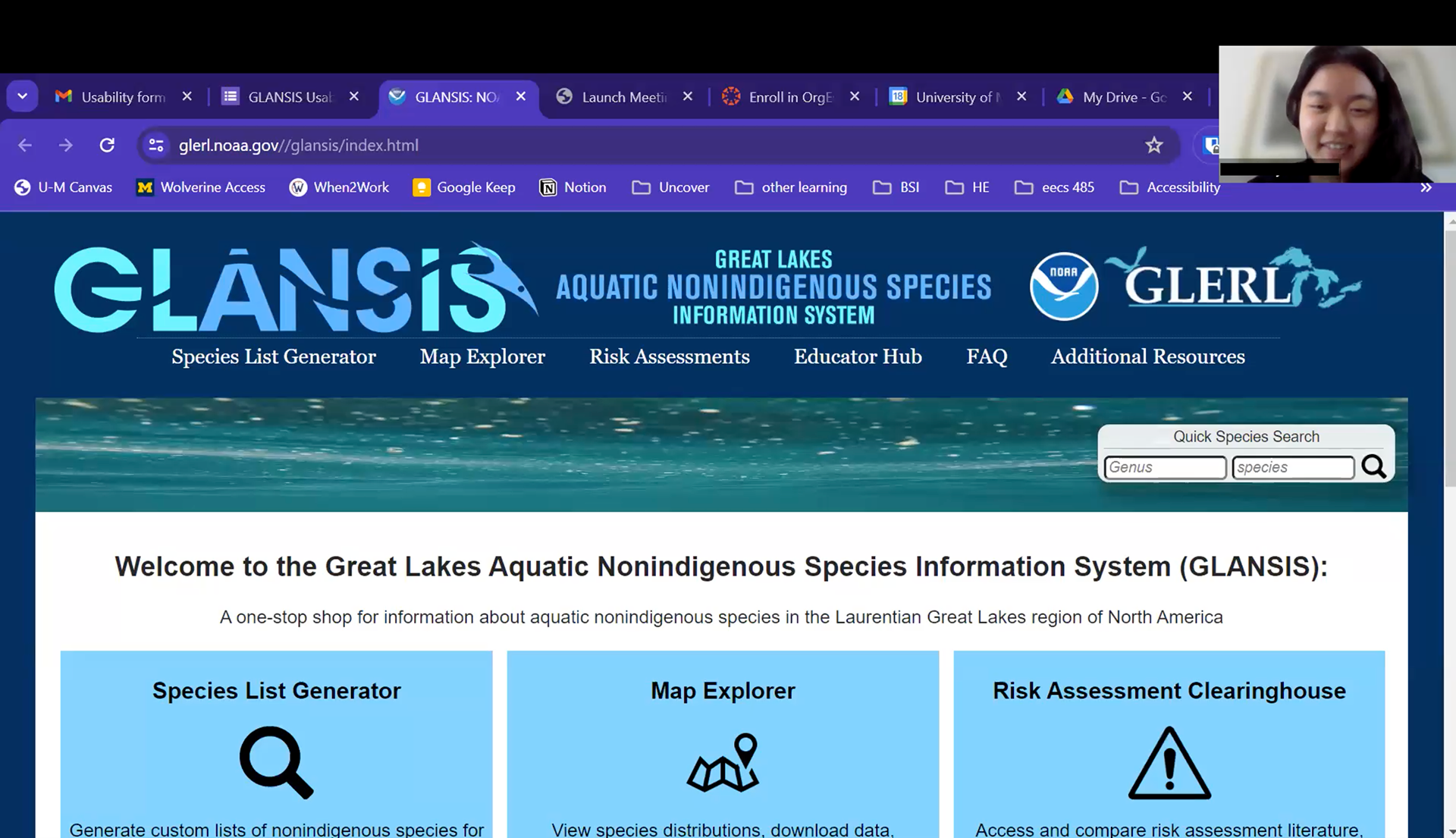Open Map Explorer nav menu
1456x838 pixels.
pyautogui.click(x=482, y=356)
